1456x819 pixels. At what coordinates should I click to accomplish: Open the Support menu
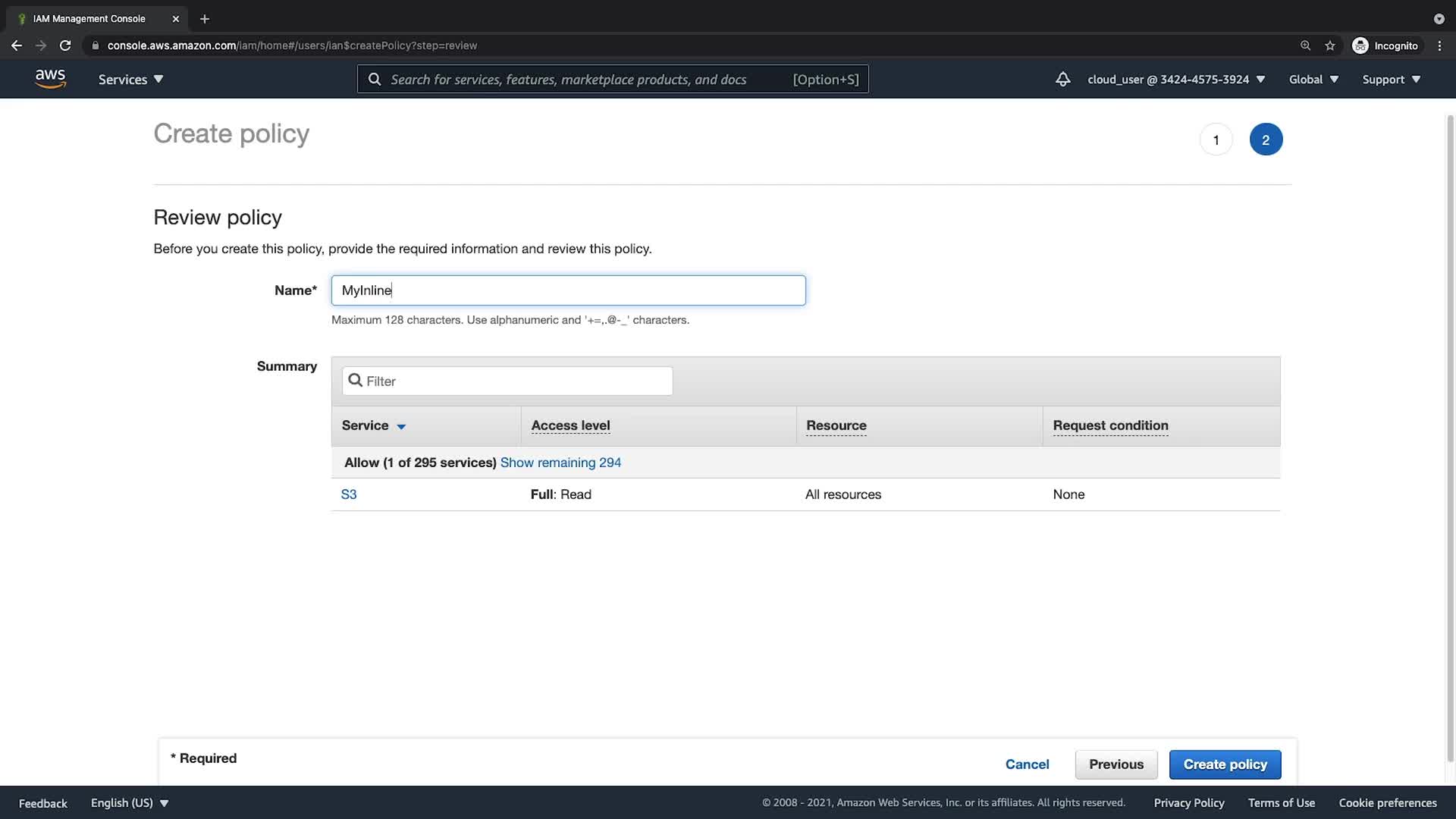pyautogui.click(x=1391, y=79)
